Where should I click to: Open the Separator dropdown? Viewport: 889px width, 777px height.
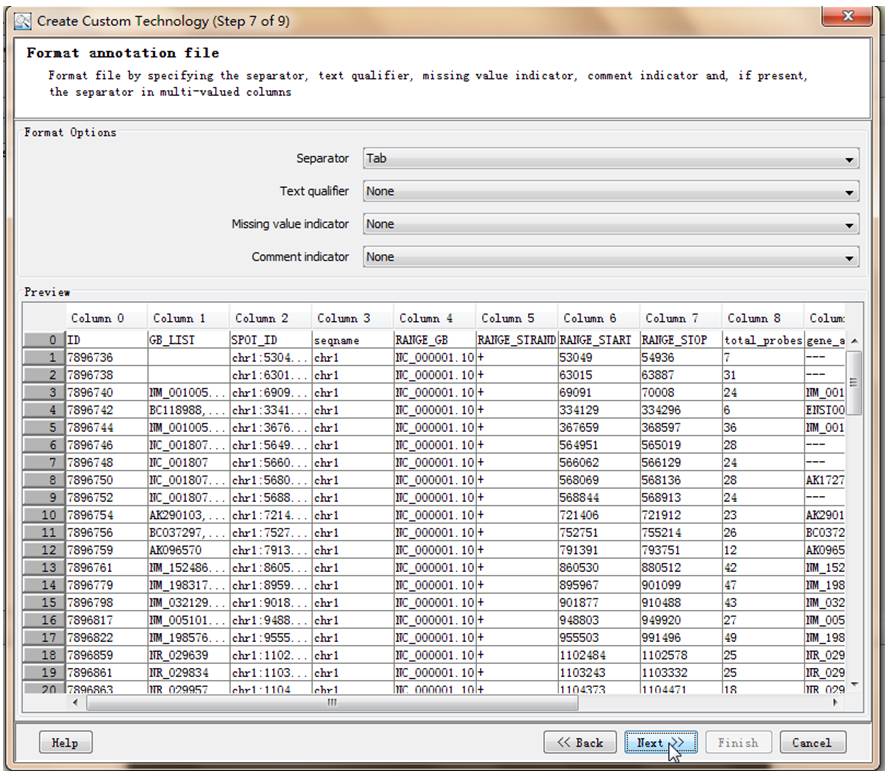coord(610,159)
